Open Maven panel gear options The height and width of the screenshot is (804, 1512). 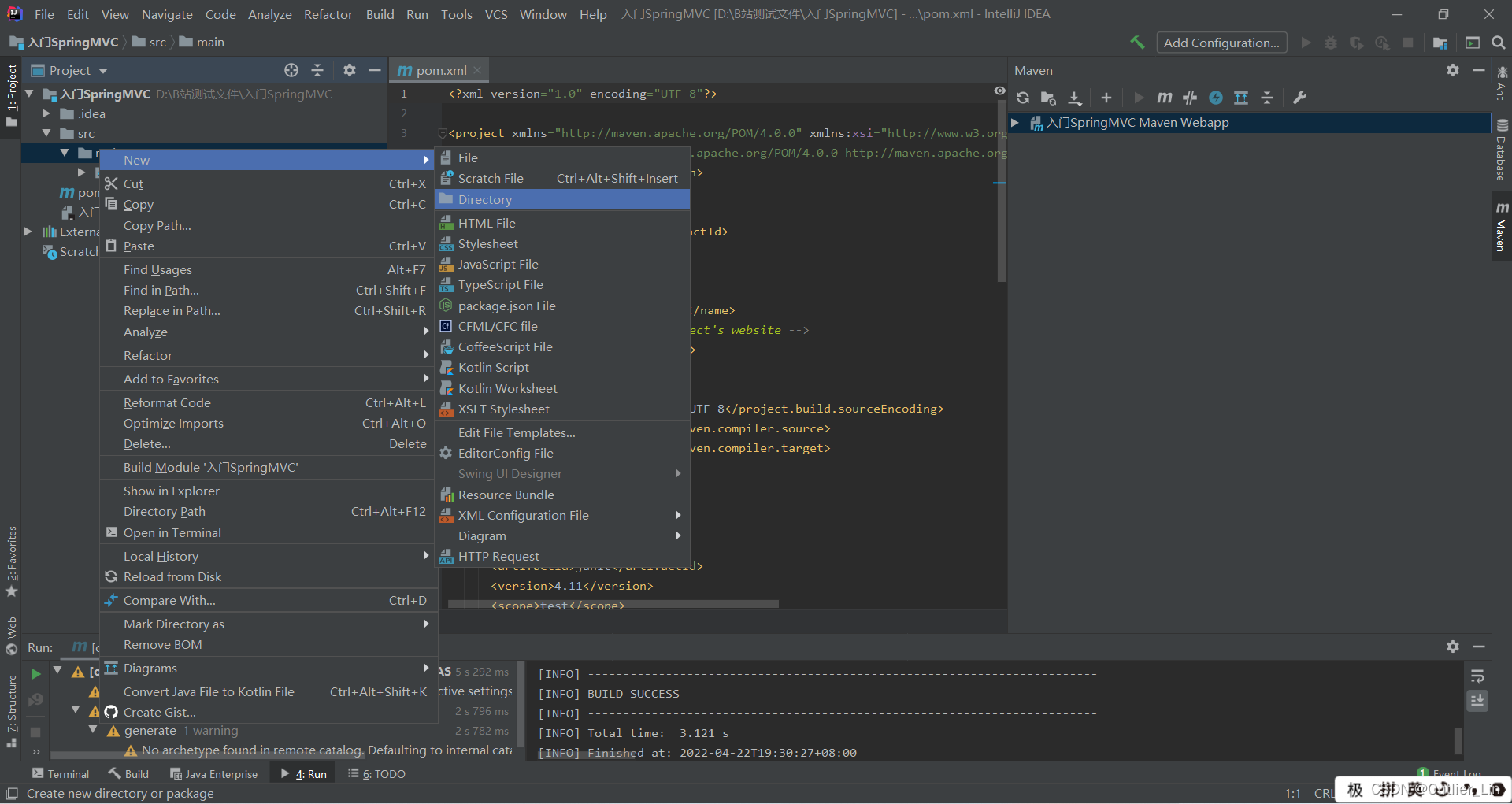click(x=1453, y=70)
